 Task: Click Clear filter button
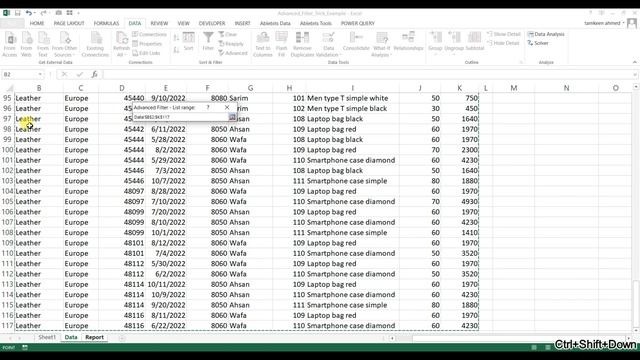click(x=228, y=35)
